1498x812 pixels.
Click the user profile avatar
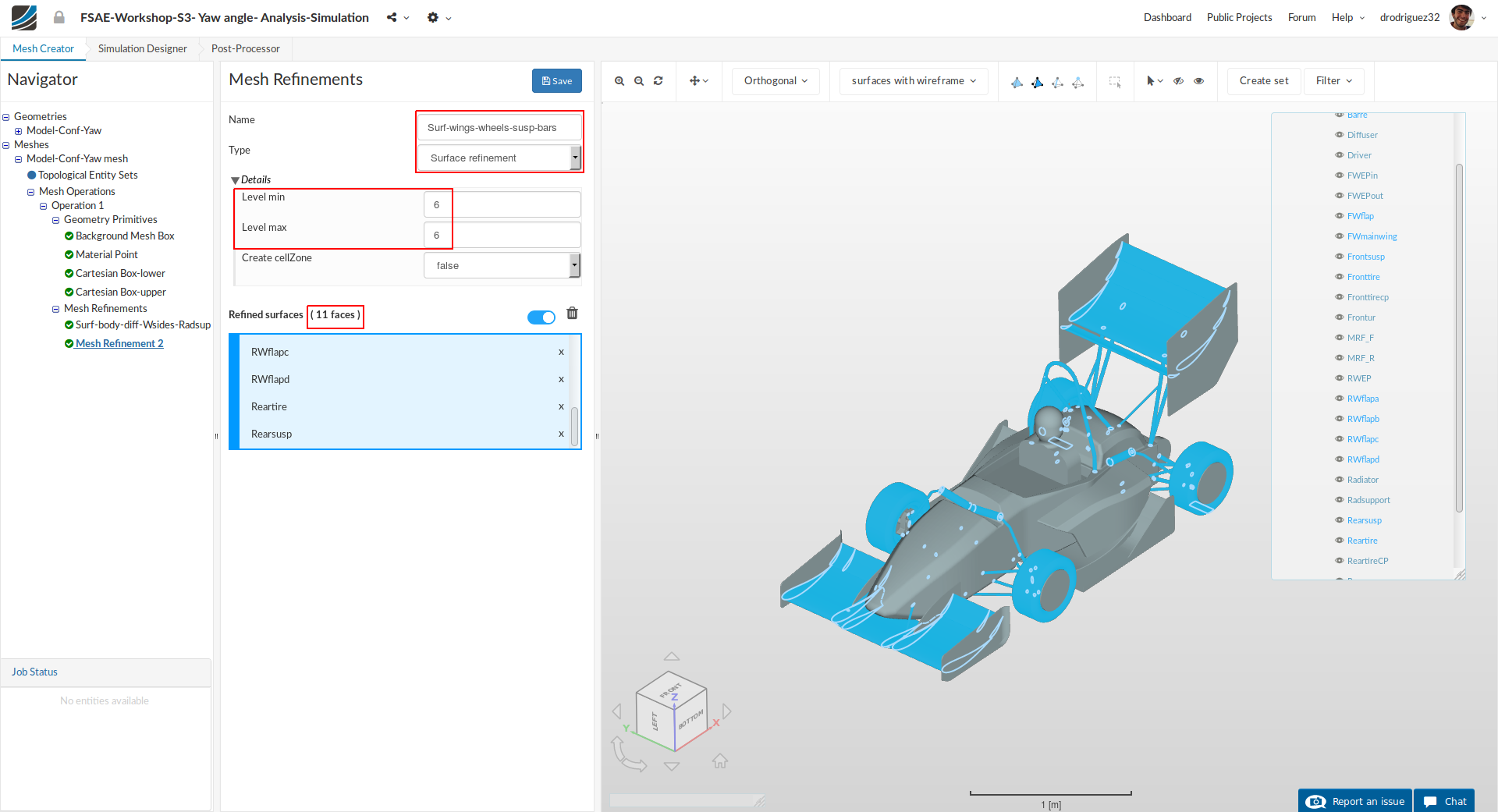tap(1461, 17)
